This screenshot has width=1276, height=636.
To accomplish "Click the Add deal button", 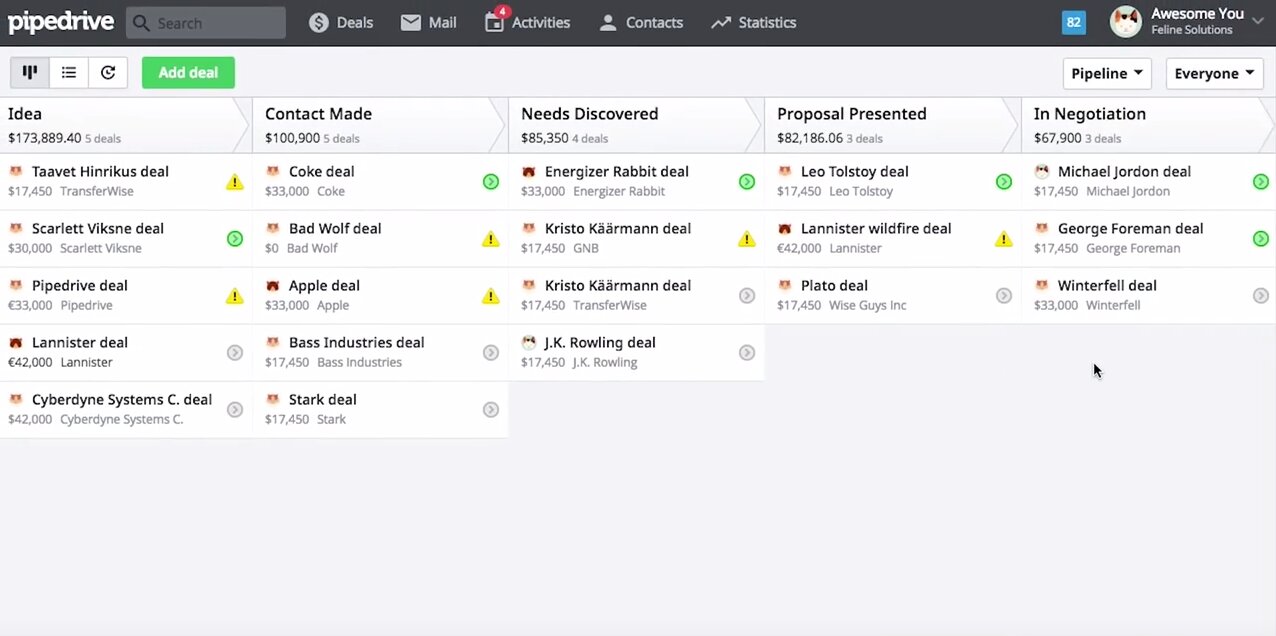I will [188, 73].
